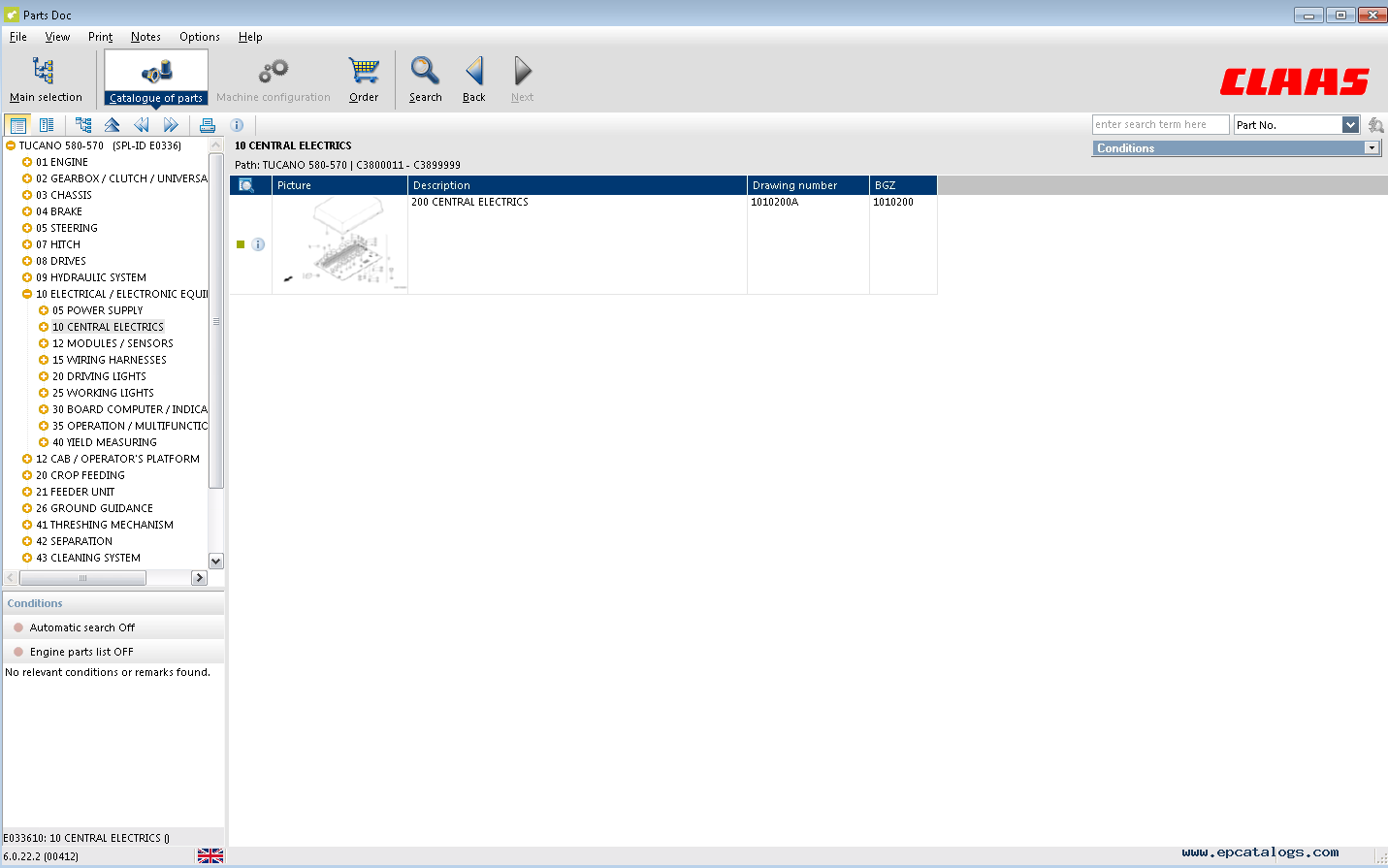Click the BGZ value 1010200 cell
This screenshot has width=1388, height=868.
coord(892,203)
